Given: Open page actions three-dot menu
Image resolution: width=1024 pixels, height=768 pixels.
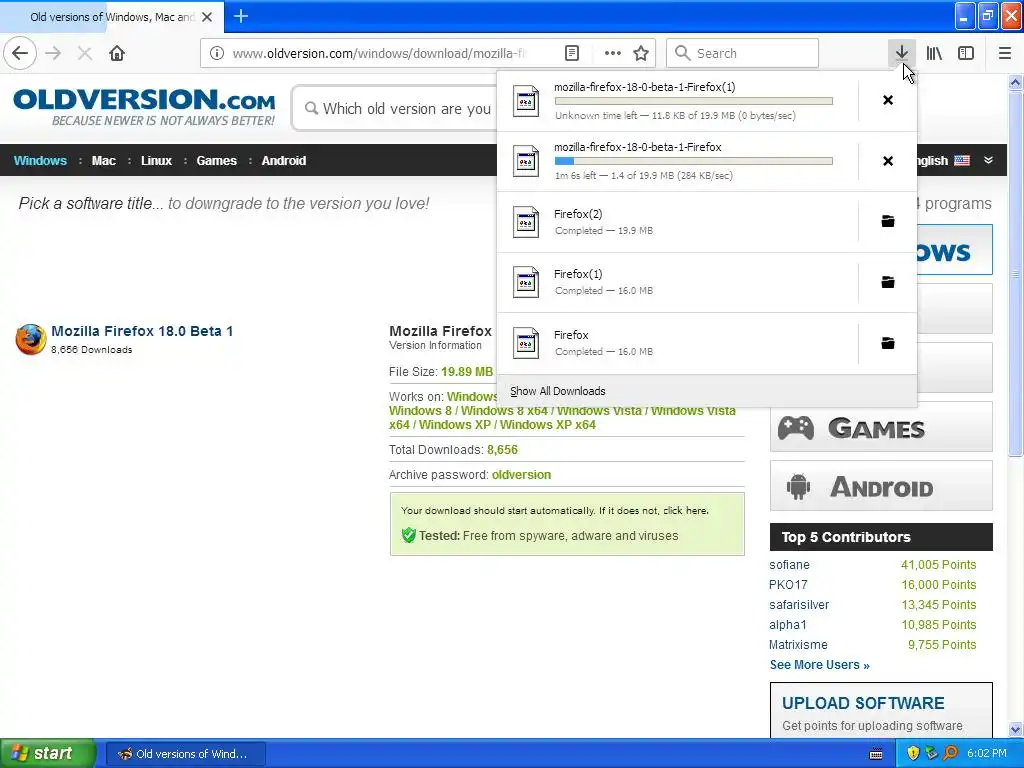Looking at the screenshot, I should tap(612, 53).
